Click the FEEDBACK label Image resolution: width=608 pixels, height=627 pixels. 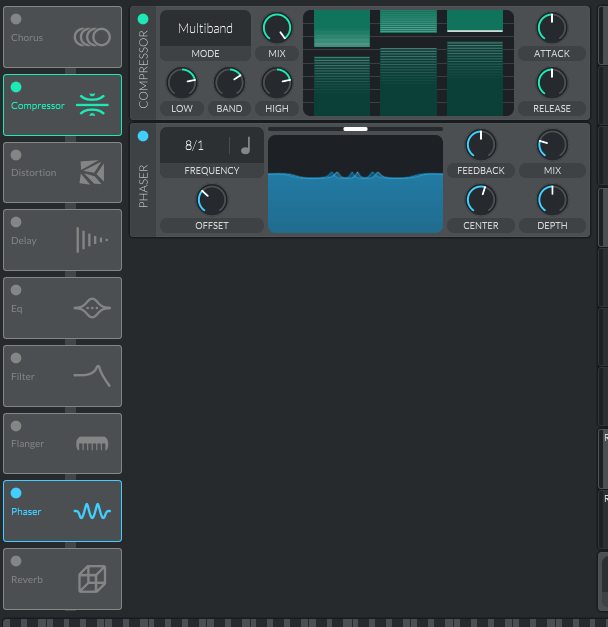coord(481,171)
